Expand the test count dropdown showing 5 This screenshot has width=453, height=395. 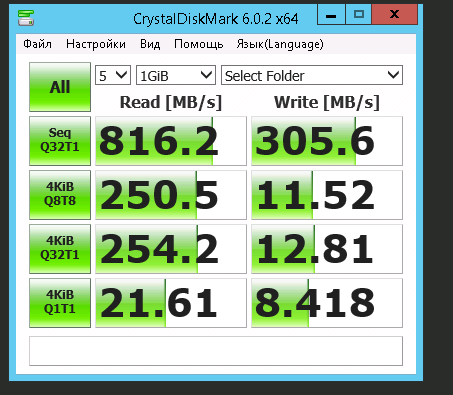pos(113,75)
